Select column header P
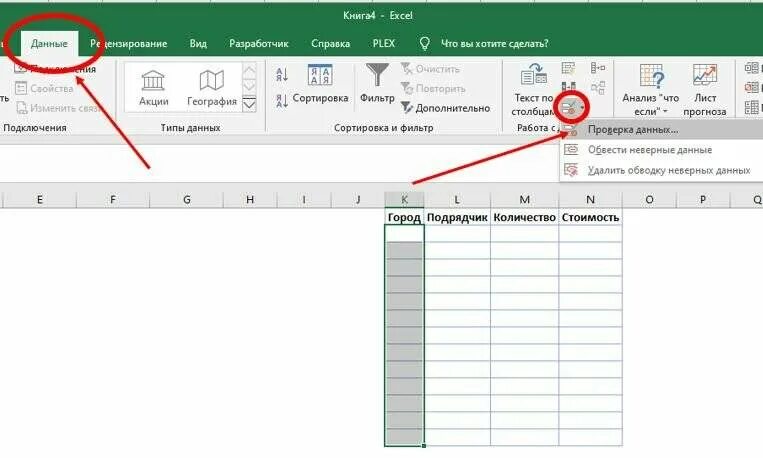 click(703, 200)
